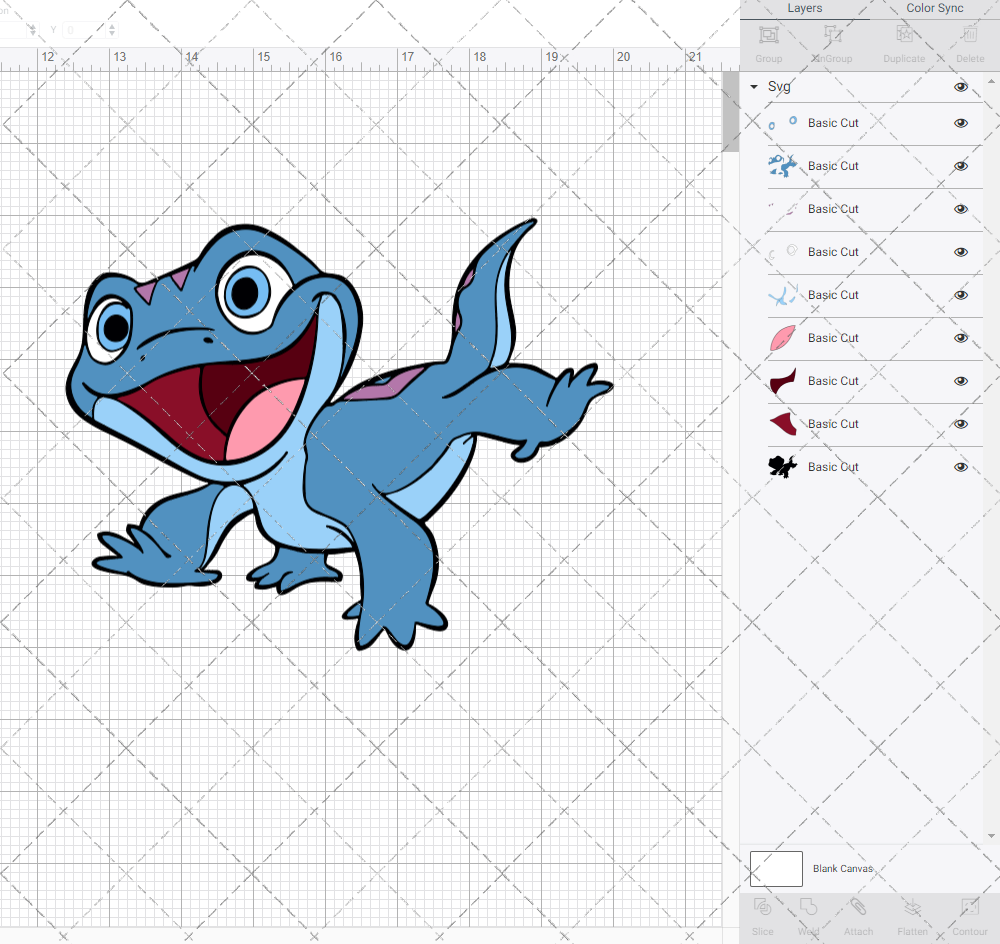
Task: Hide the purple patches Basic Cut layer
Action: pos(960,209)
